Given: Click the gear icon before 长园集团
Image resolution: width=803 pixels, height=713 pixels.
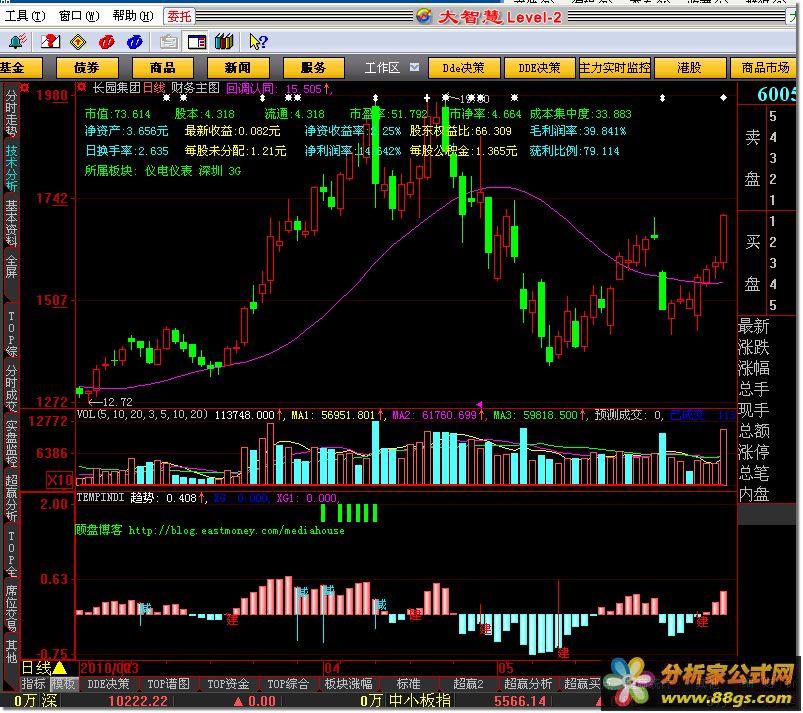Looking at the screenshot, I should click(81, 87).
